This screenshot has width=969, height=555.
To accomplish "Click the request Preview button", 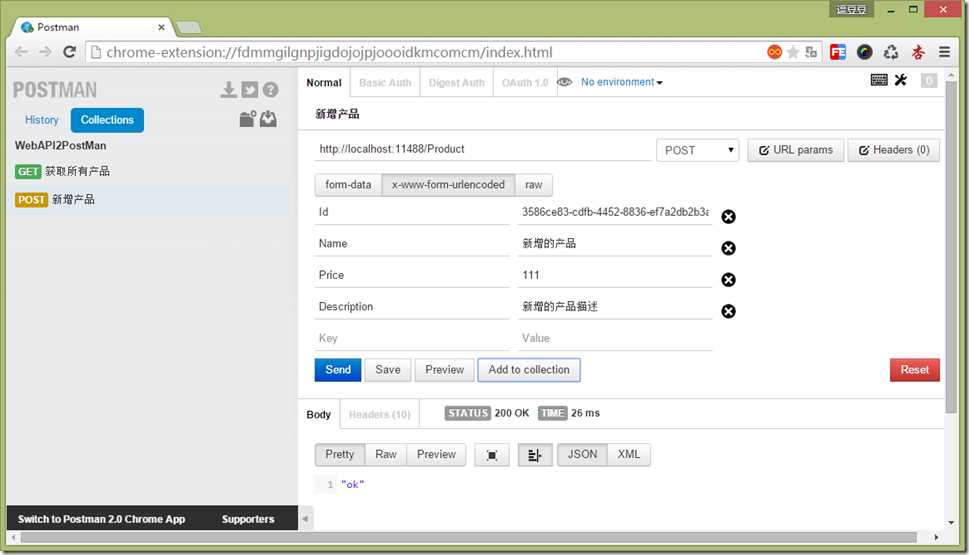I will 444,370.
